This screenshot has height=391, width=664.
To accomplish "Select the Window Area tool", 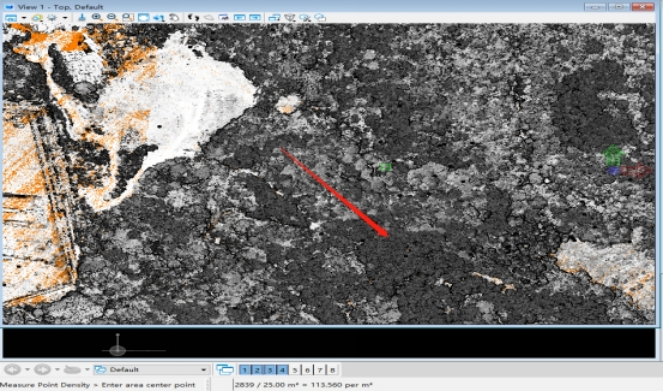I will [127, 17].
